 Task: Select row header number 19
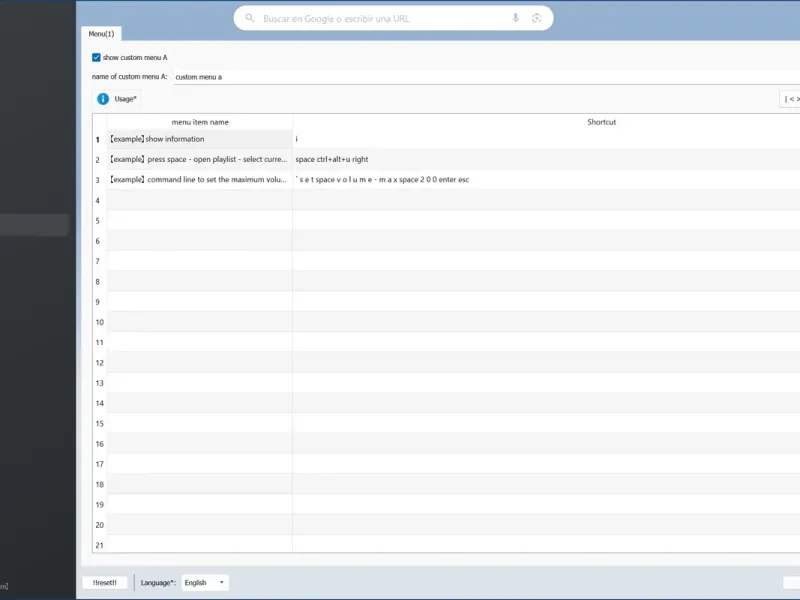[100, 505]
